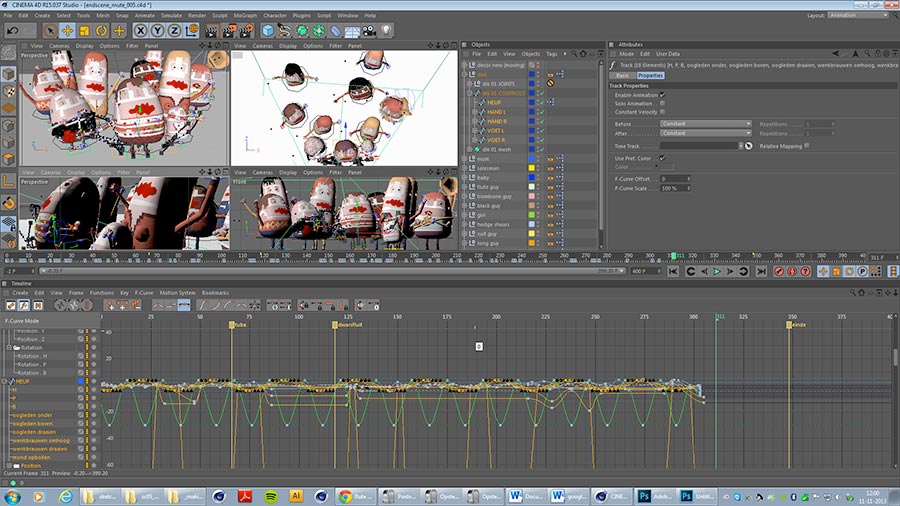The width and height of the screenshot is (900, 506).
Task: Check the Constant Velocity checkbox
Action: pos(662,112)
